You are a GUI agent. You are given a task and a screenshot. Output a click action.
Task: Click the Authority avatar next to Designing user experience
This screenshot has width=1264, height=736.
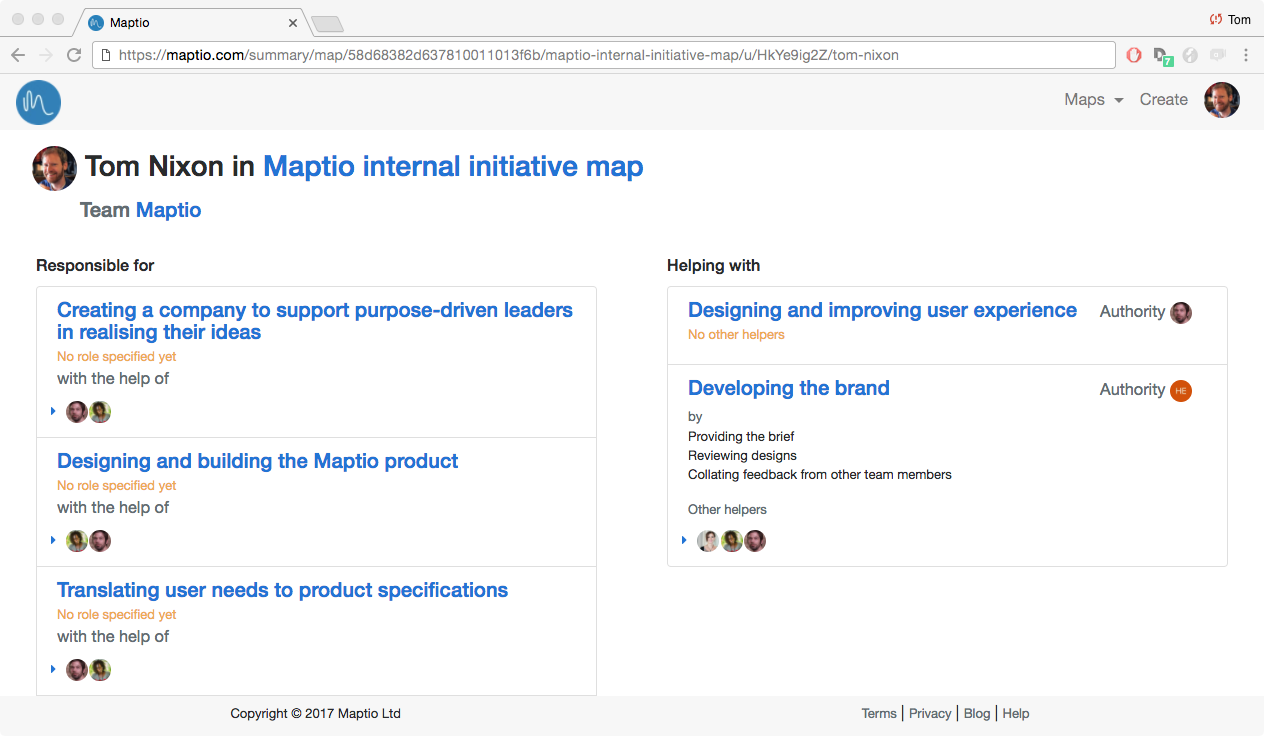(x=1181, y=312)
